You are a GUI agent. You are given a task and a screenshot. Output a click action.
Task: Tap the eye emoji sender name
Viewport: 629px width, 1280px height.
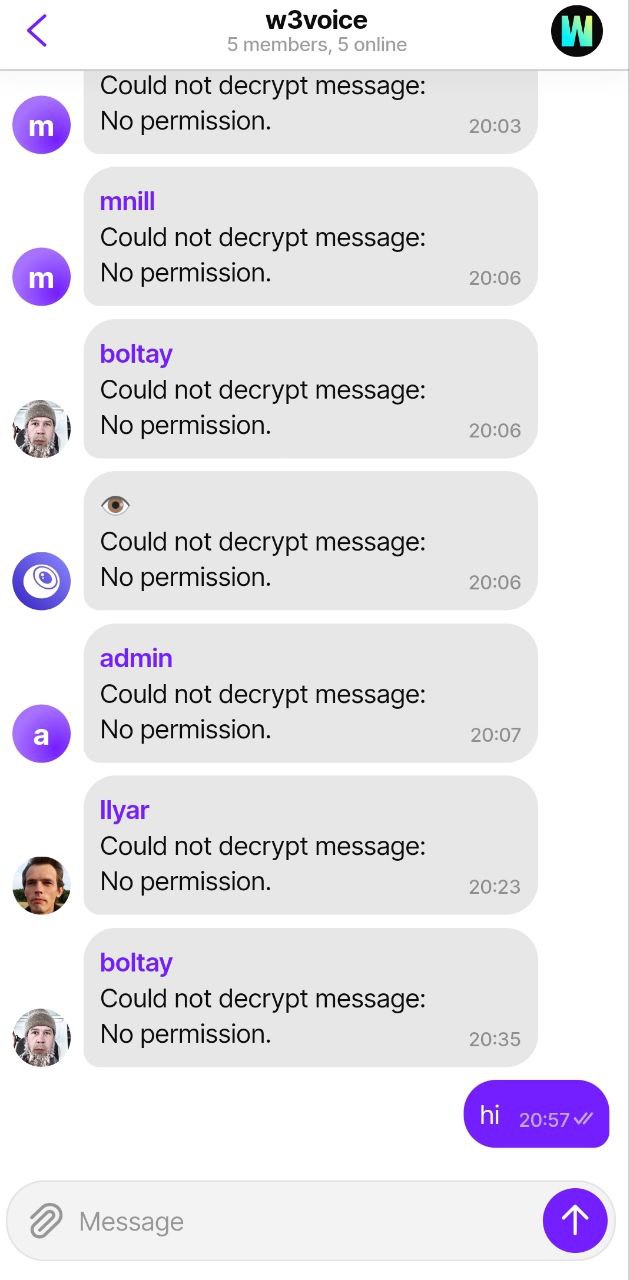[116, 505]
